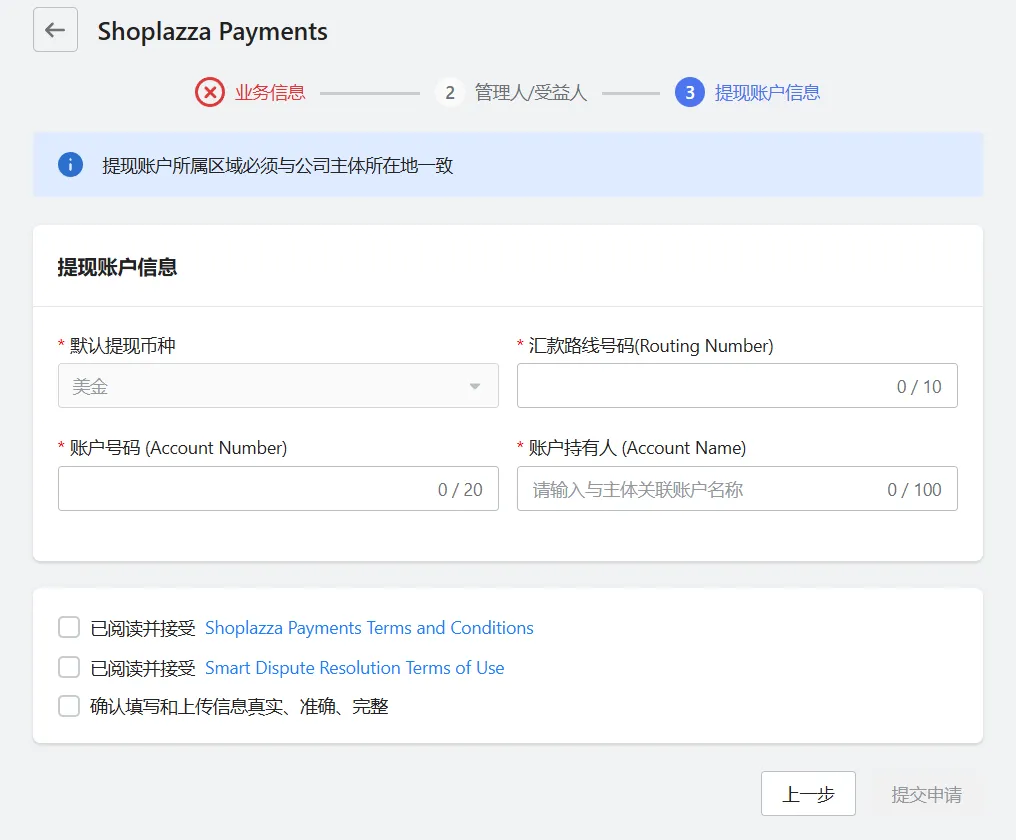Click the blue info icon in banner
Screen dimensions: 1016x840
(70, 164)
